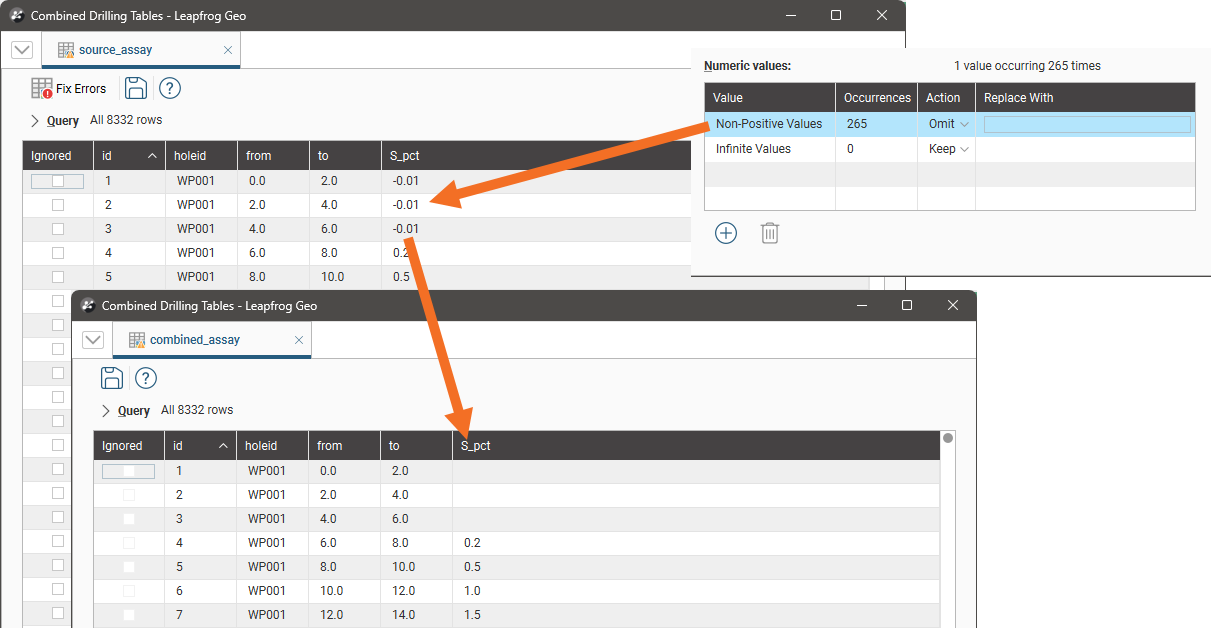This screenshot has height=628, width=1211.
Task: Click the from column header in combined_assay
Action: (344, 446)
